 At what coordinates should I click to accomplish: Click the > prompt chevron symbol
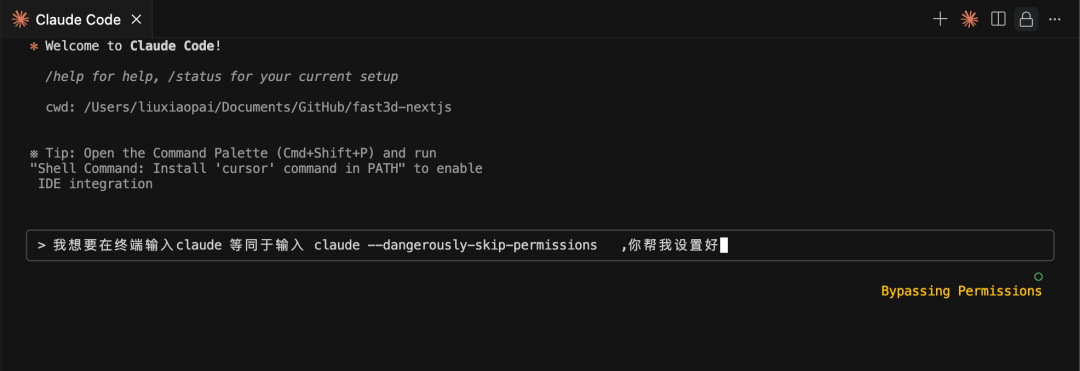point(41,245)
